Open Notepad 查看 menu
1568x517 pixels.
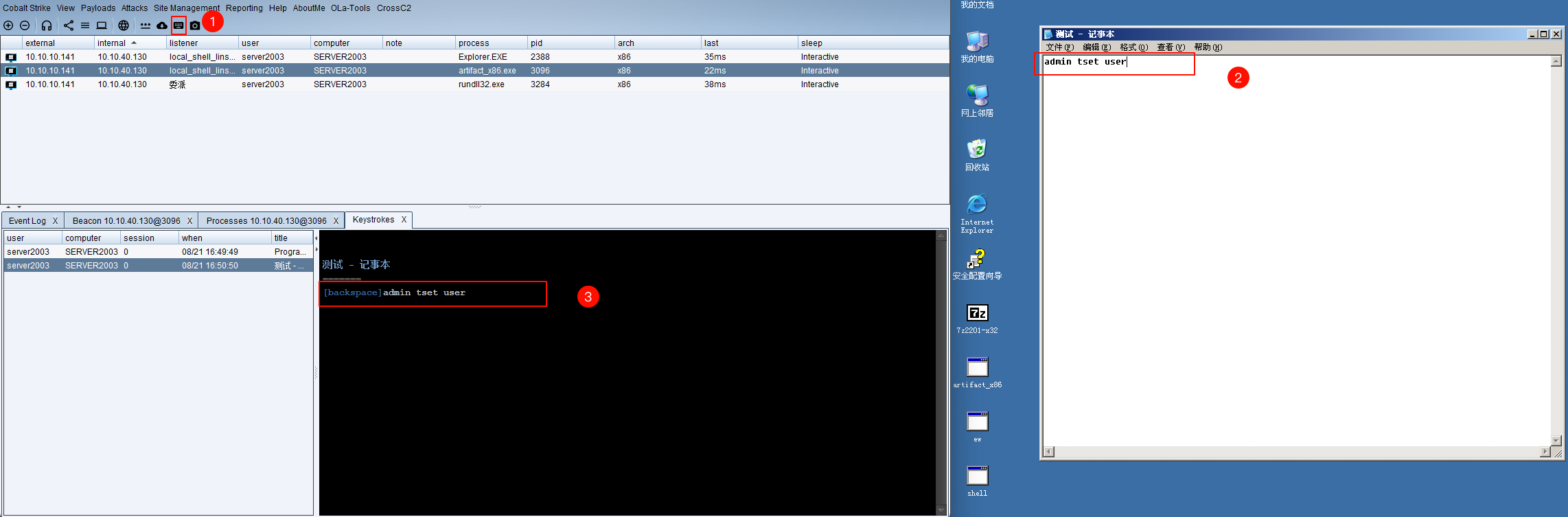[1171, 47]
